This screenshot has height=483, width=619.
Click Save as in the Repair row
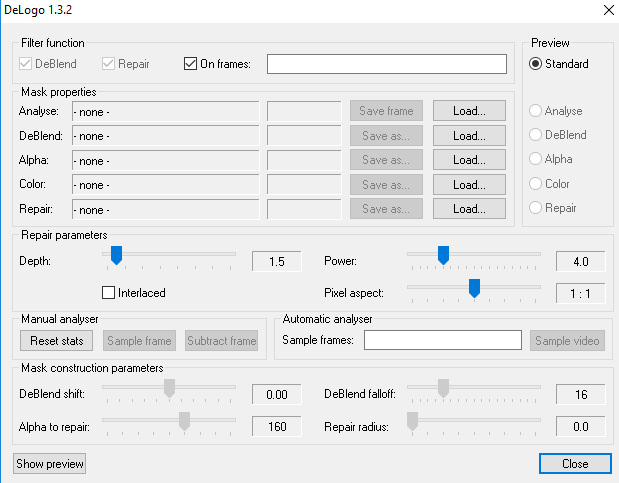click(386, 209)
